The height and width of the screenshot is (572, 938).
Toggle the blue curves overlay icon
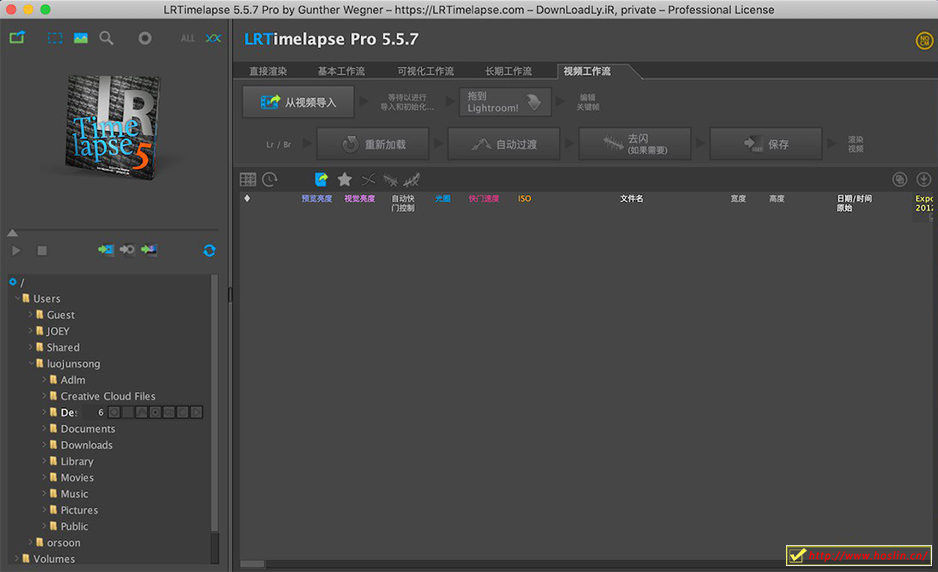click(213, 38)
